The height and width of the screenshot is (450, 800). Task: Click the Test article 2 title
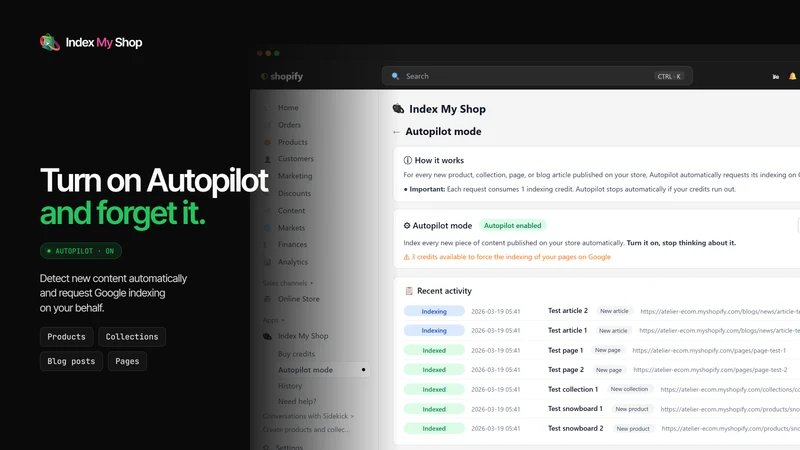(567, 311)
